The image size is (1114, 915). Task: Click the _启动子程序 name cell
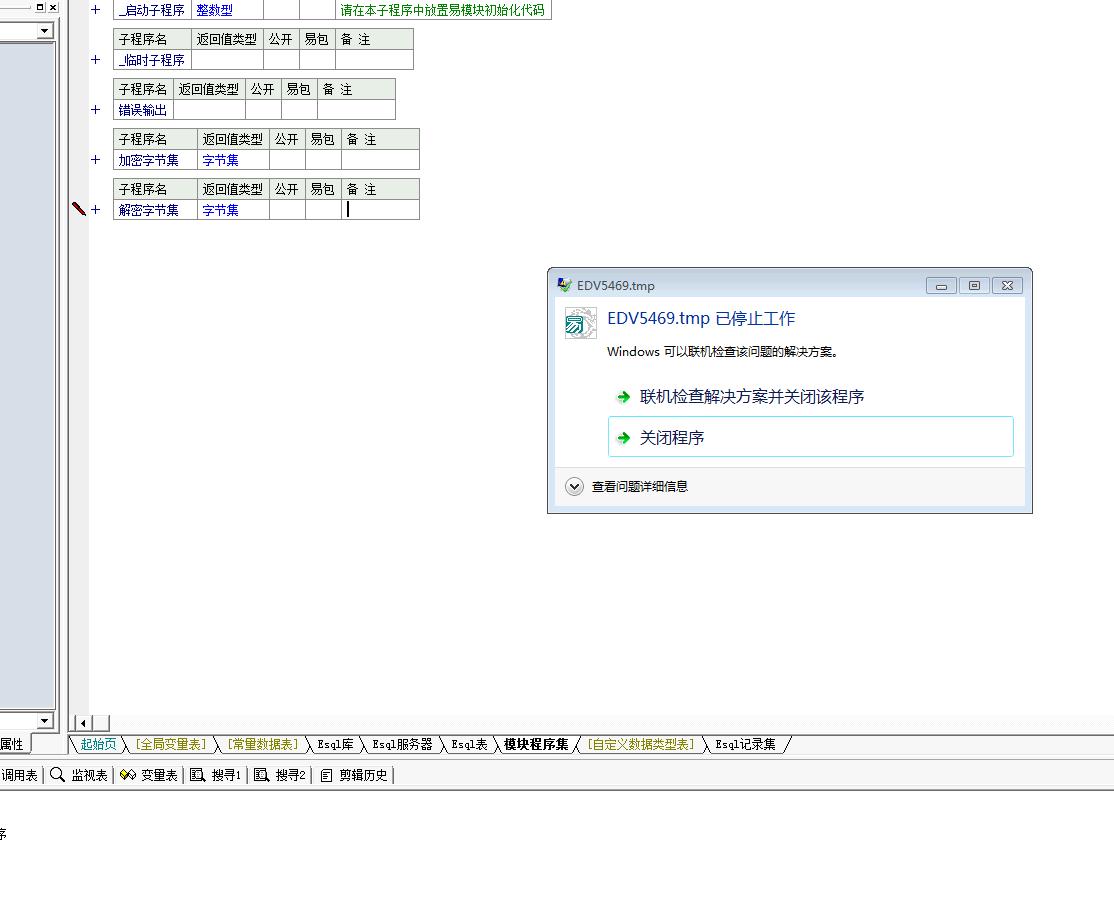click(x=152, y=10)
